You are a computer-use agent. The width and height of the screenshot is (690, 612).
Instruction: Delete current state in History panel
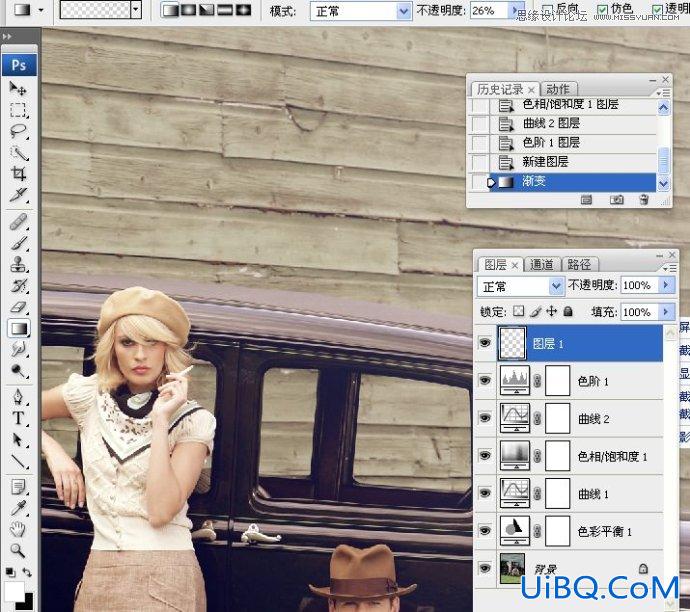[x=644, y=200]
